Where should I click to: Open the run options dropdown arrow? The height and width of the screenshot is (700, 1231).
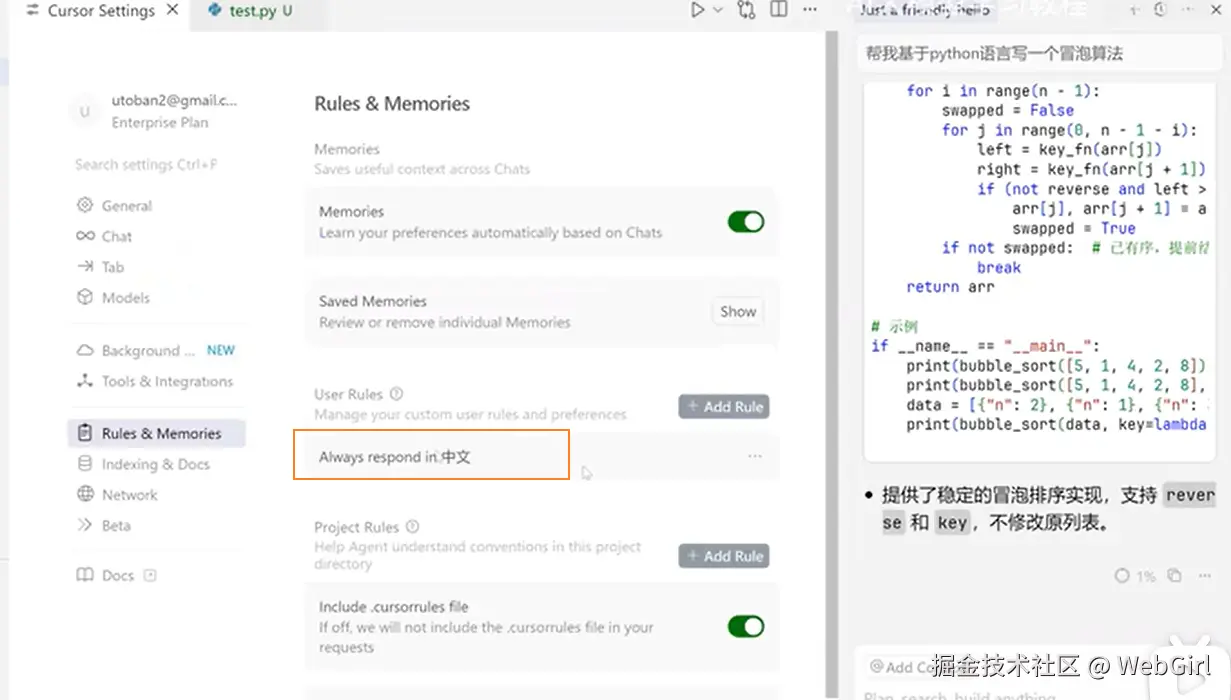718,11
